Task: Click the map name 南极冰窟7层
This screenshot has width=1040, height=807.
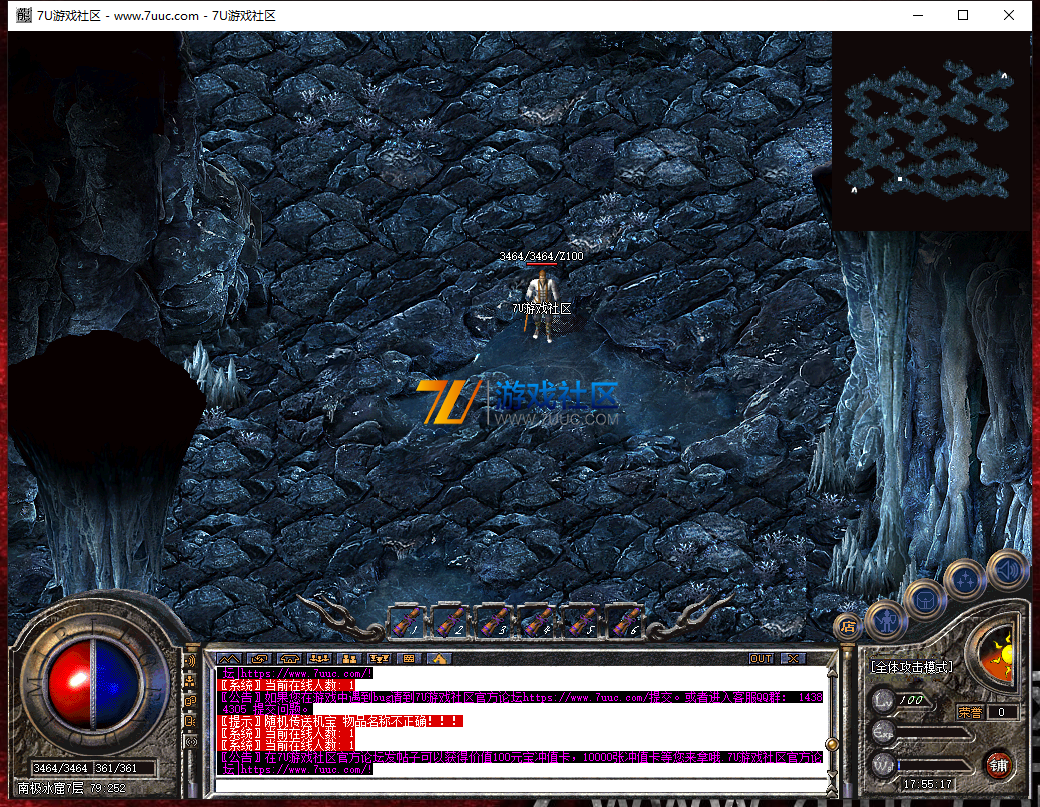Action: [x=50, y=788]
